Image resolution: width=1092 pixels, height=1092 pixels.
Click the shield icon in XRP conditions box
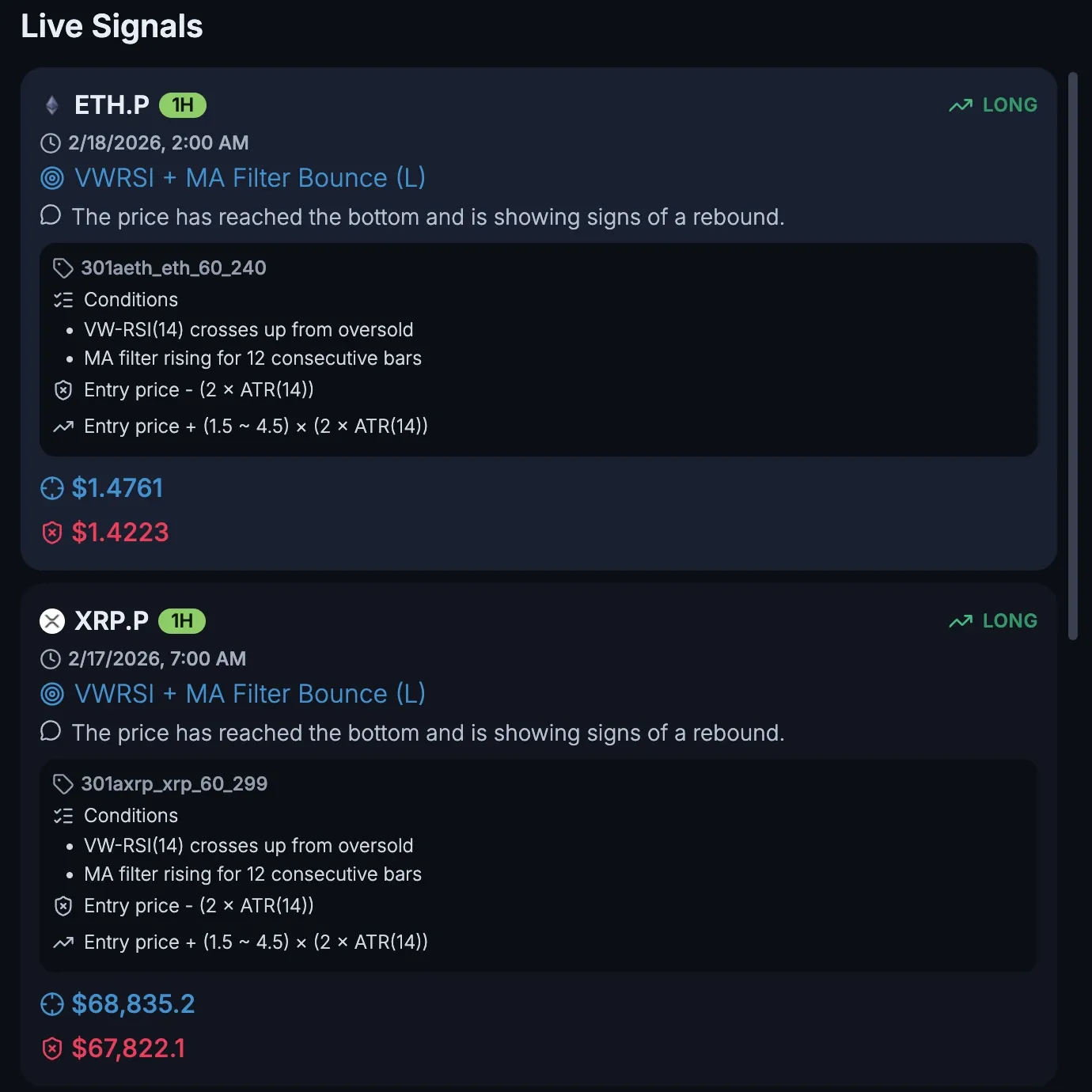tap(63, 906)
